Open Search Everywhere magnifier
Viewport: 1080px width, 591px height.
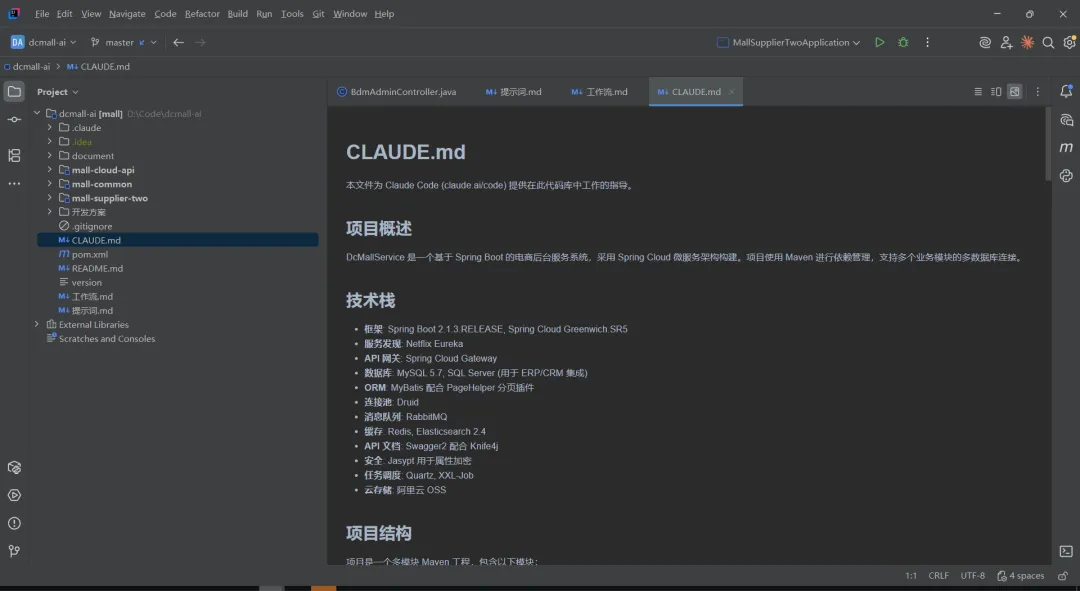(1048, 43)
